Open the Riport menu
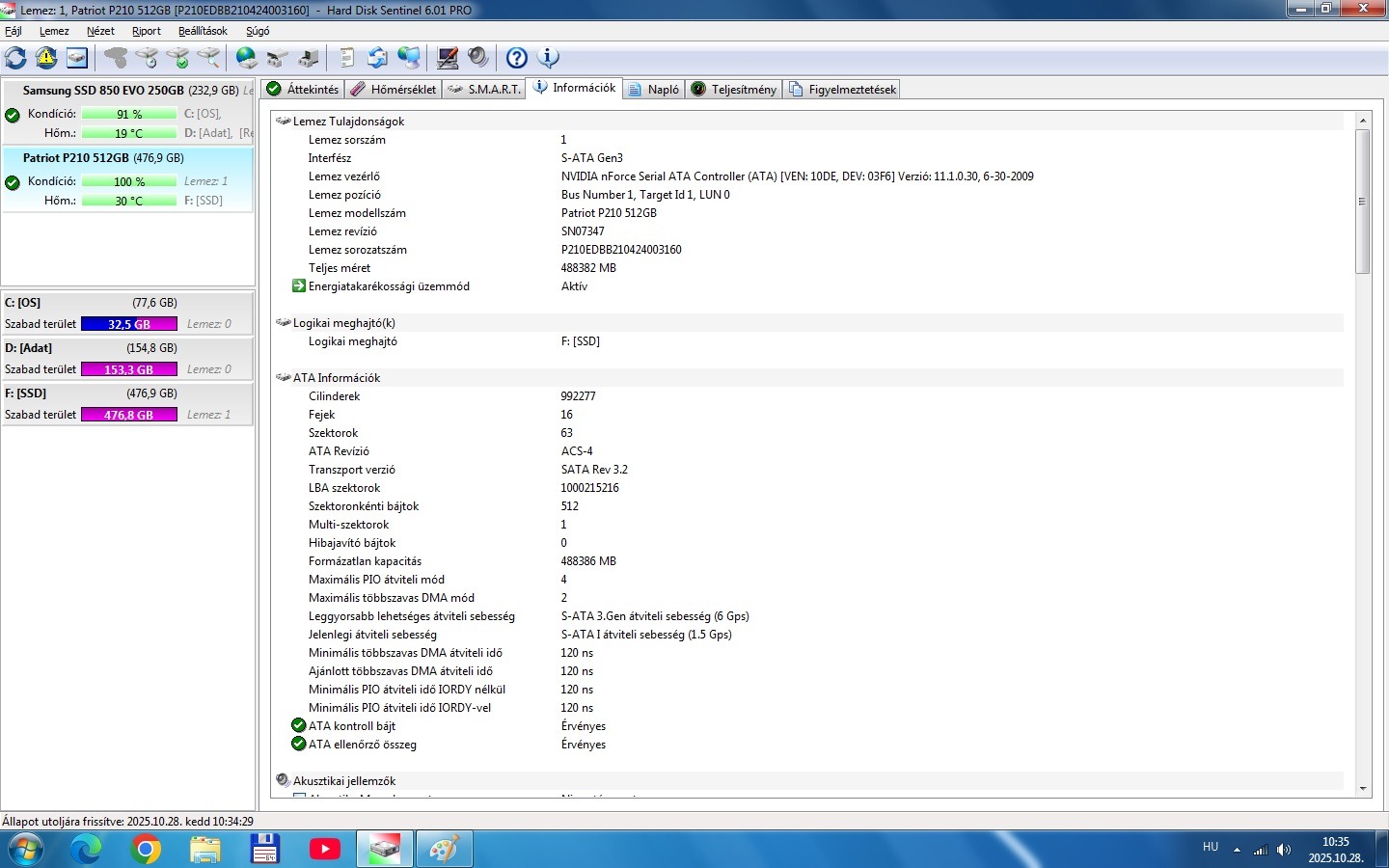The image size is (1389, 868). click(x=147, y=31)
